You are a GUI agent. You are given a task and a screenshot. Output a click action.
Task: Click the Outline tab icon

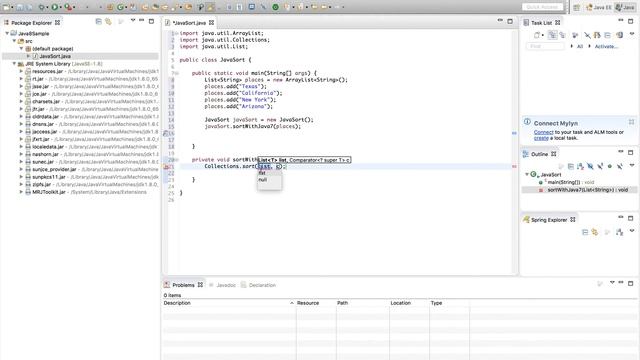pos(526,154)
